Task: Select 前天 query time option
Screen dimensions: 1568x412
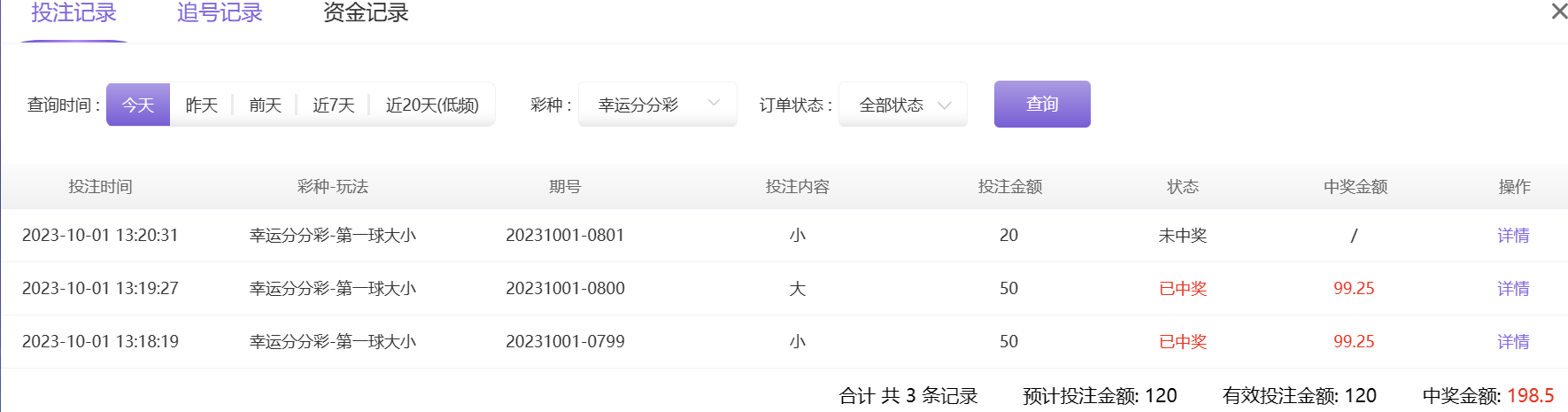Action: [265, 105]
